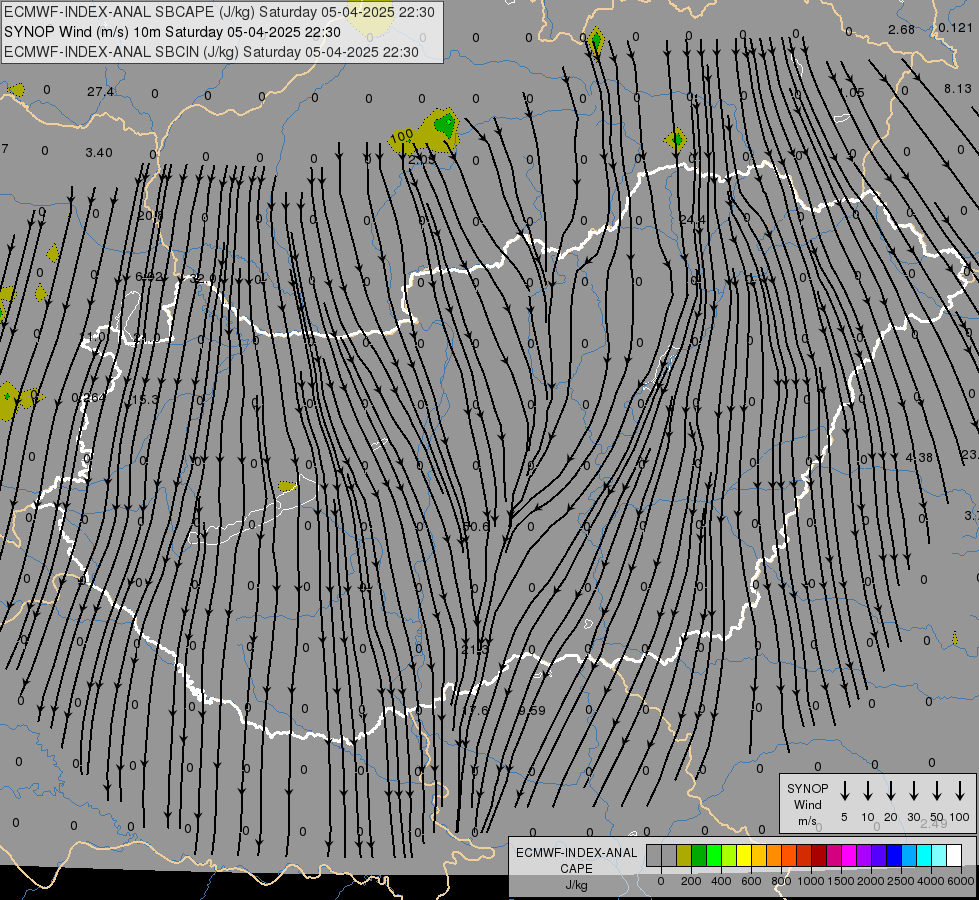The image size is (979, 900).
Task: Click the 32.0 value on the map
Action: tap(203, 278)
